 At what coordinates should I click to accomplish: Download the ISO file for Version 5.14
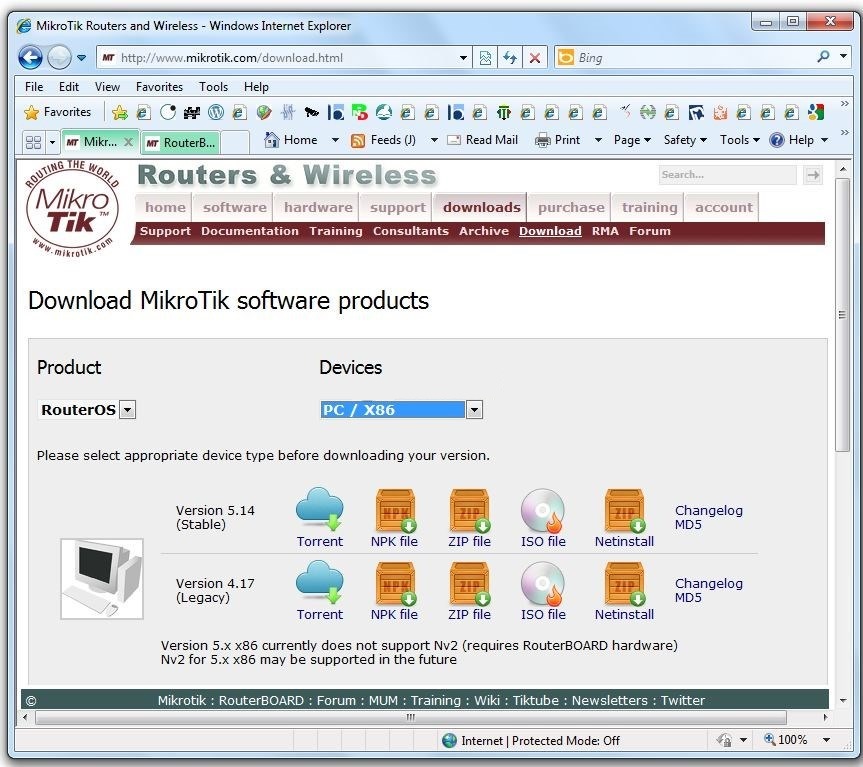pos(542,511)
